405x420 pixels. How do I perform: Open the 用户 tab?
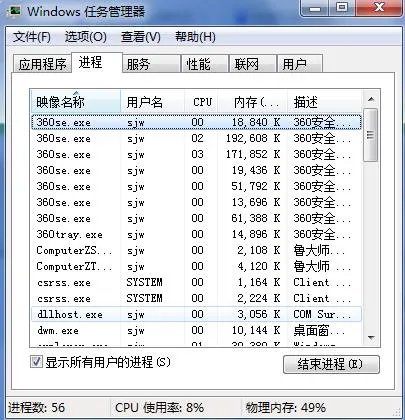(x=300, y=64)
